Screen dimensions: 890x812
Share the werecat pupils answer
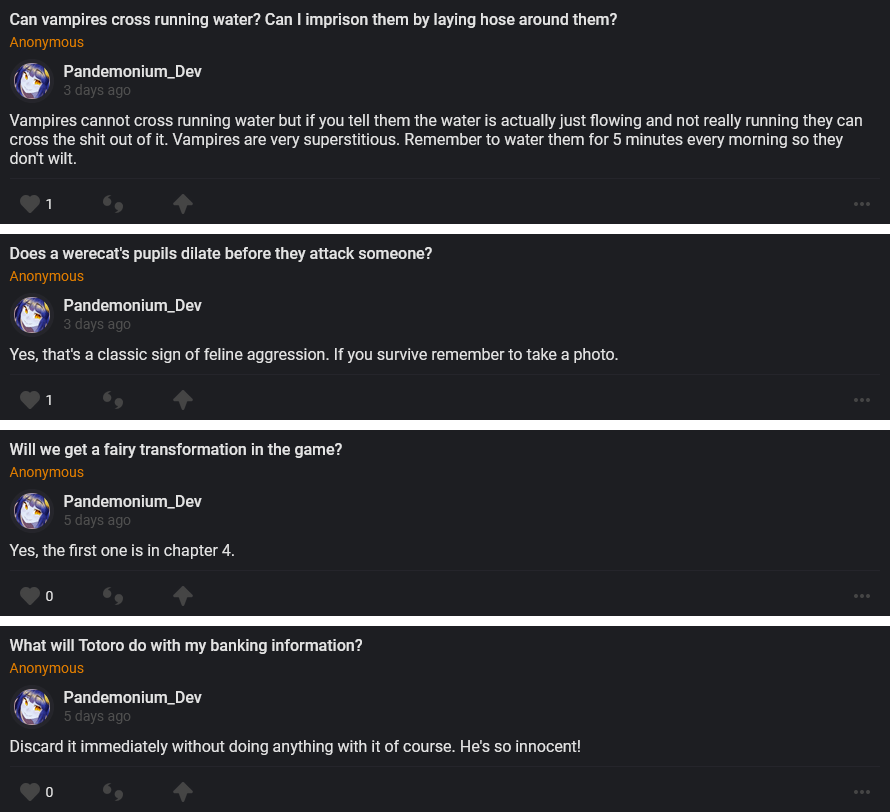182,400
